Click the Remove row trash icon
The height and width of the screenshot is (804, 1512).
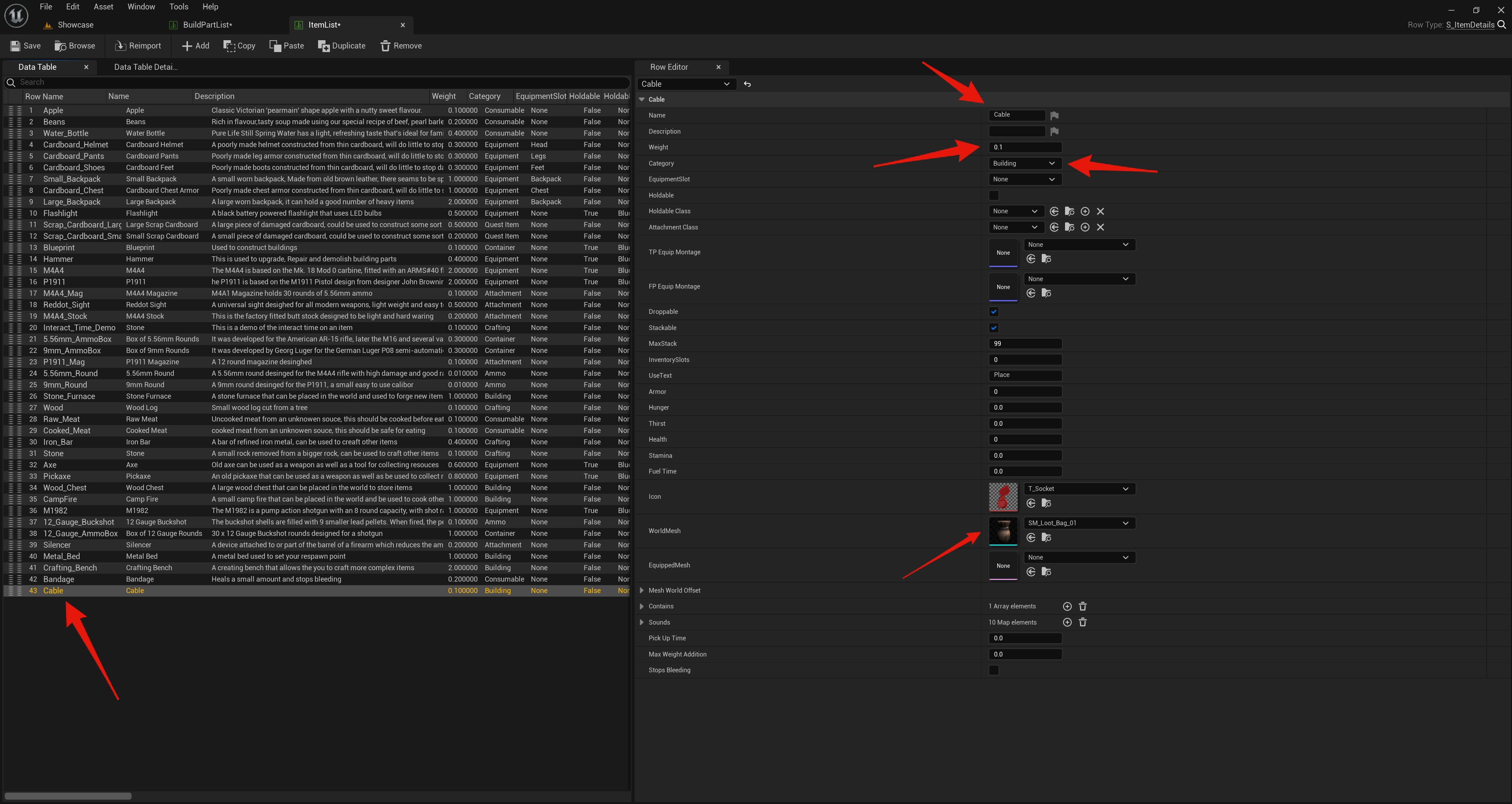385,46
